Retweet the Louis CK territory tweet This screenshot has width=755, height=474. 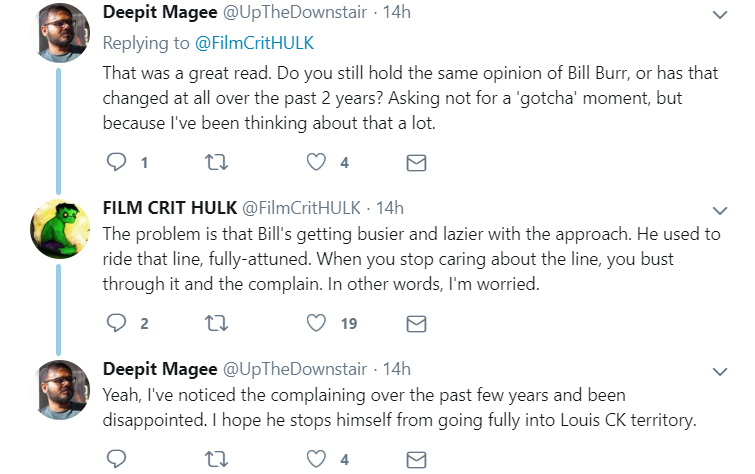point(216,459)
